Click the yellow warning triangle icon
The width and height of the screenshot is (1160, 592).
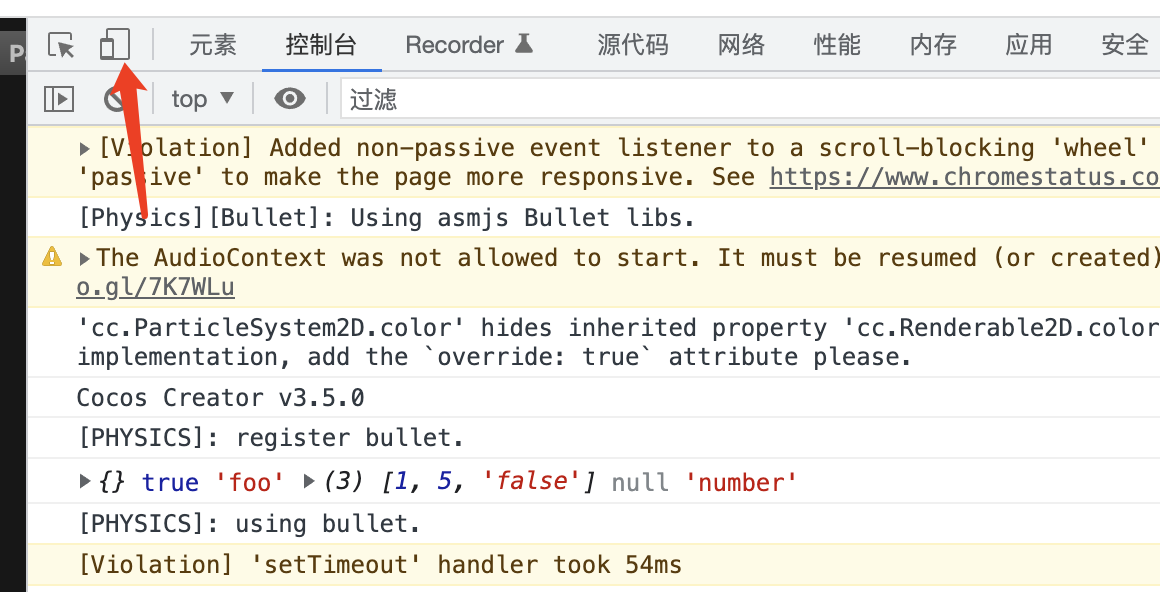pyautogui.click(x=52, y=258)
